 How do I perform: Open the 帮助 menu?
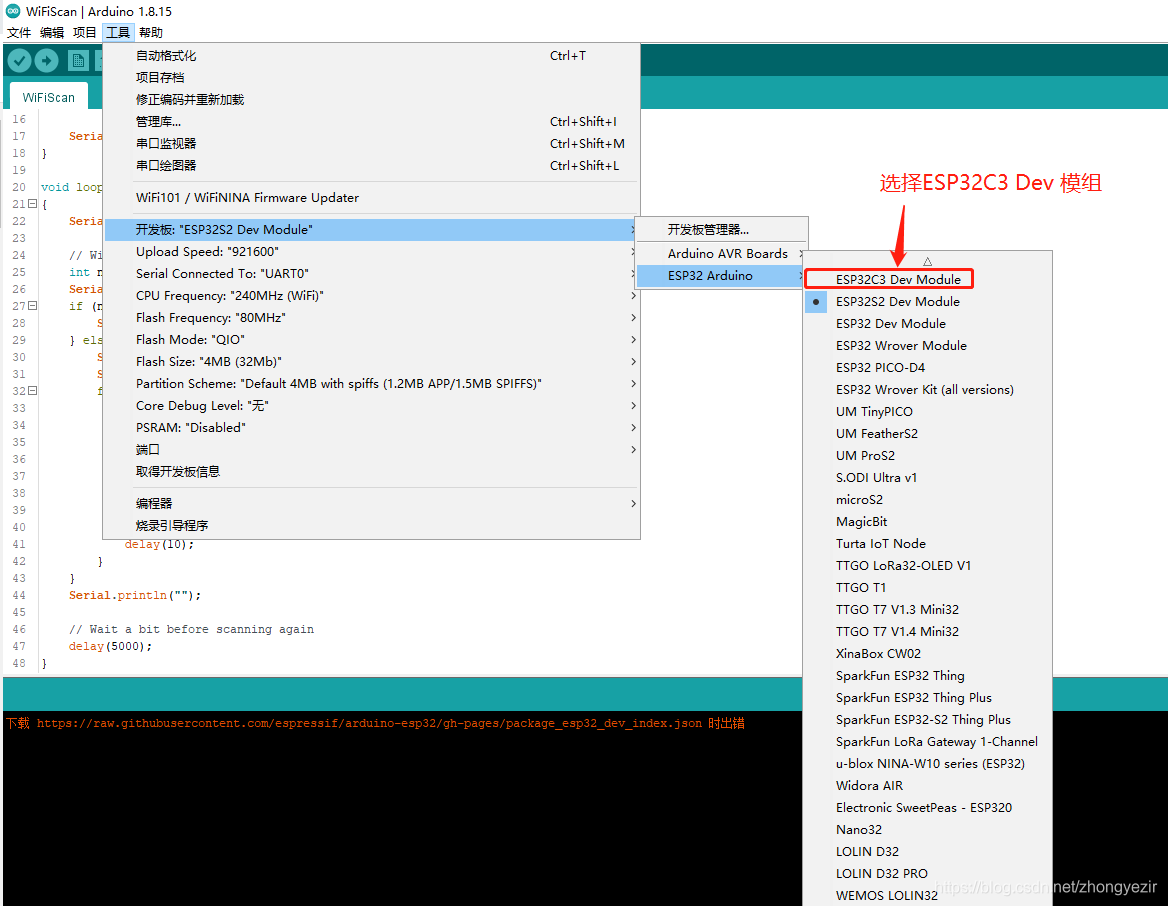(150, 32)
